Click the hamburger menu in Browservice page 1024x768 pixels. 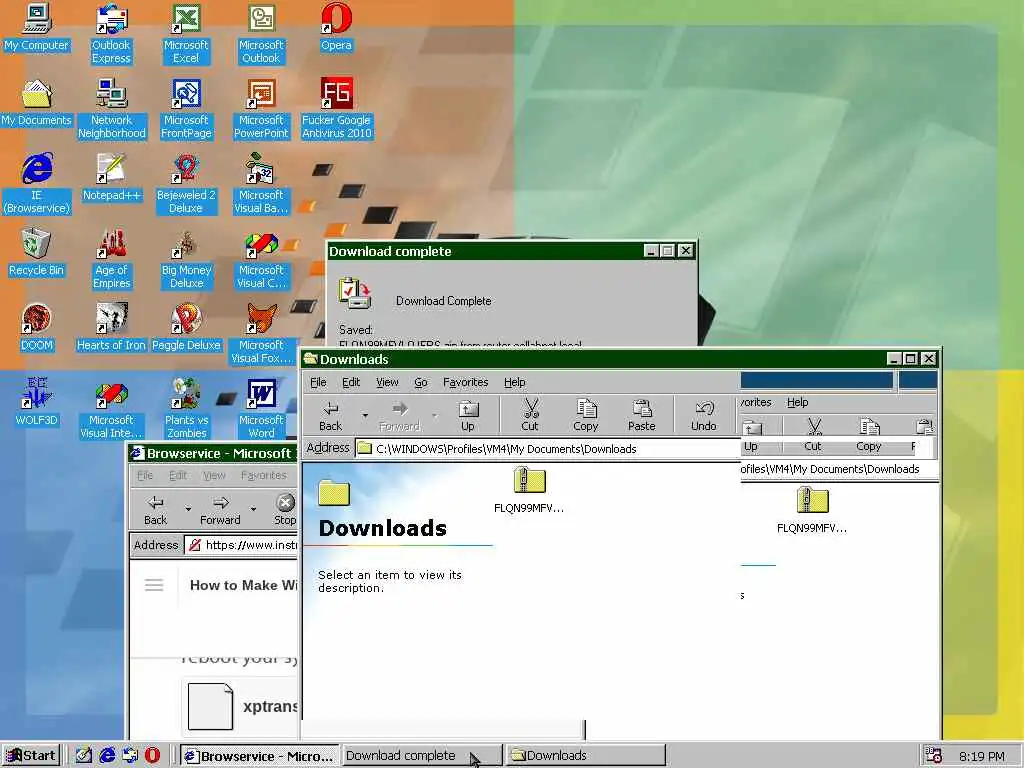click(x=154, y=585)
